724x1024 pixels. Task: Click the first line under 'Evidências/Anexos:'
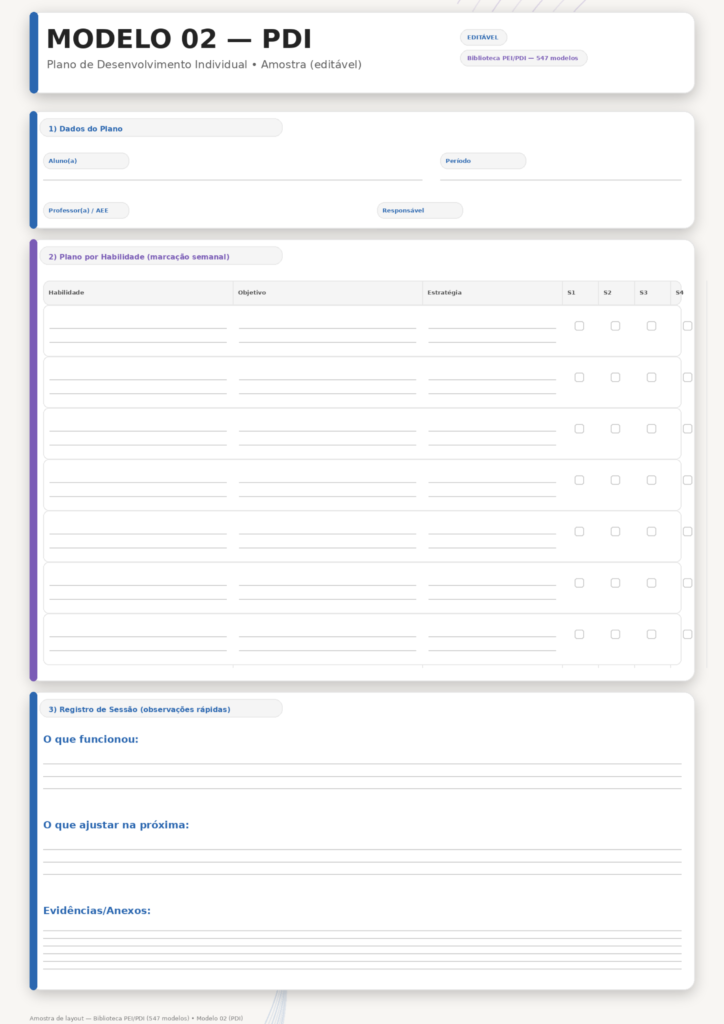point(362,930)
